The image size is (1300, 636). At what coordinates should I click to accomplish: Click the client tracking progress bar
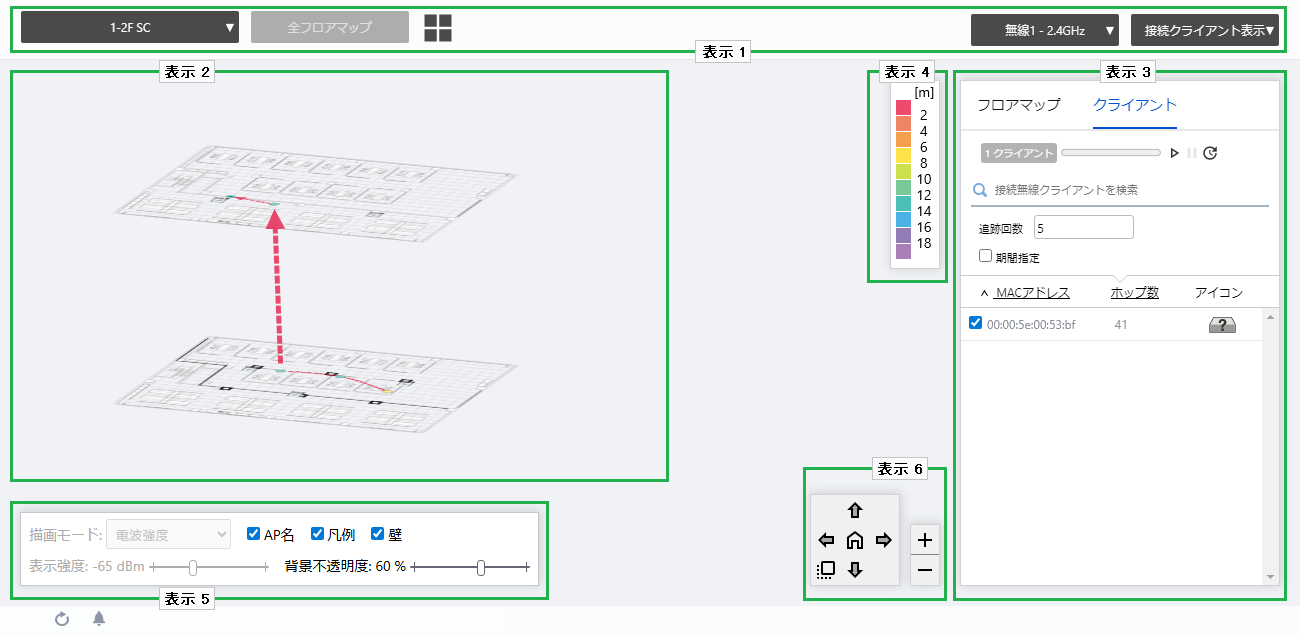coord(1112,153)
